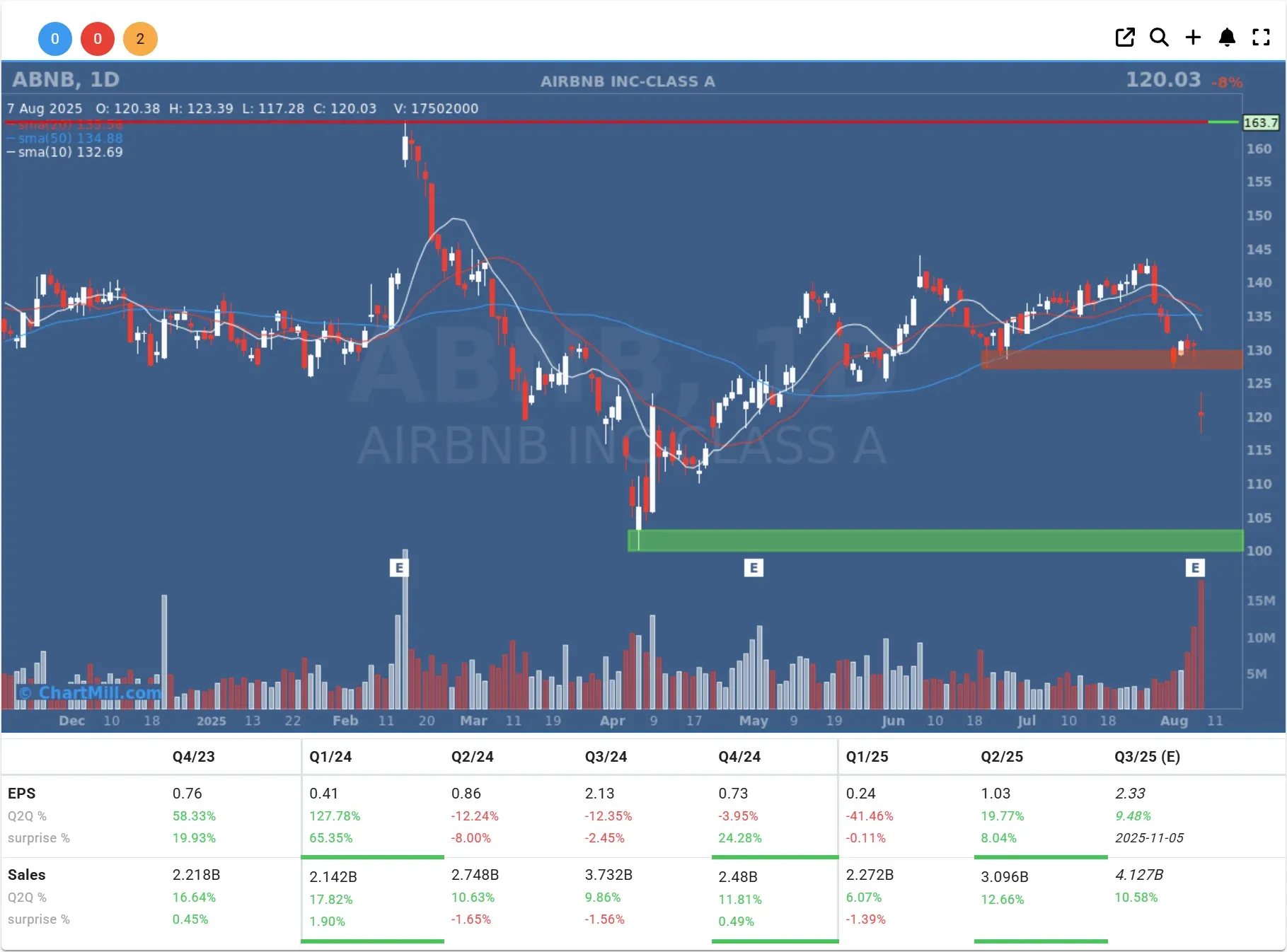Viewport: 1287px width, 952px height.
Task: Click the Sales value 3.732B
Action: [608, 875]
